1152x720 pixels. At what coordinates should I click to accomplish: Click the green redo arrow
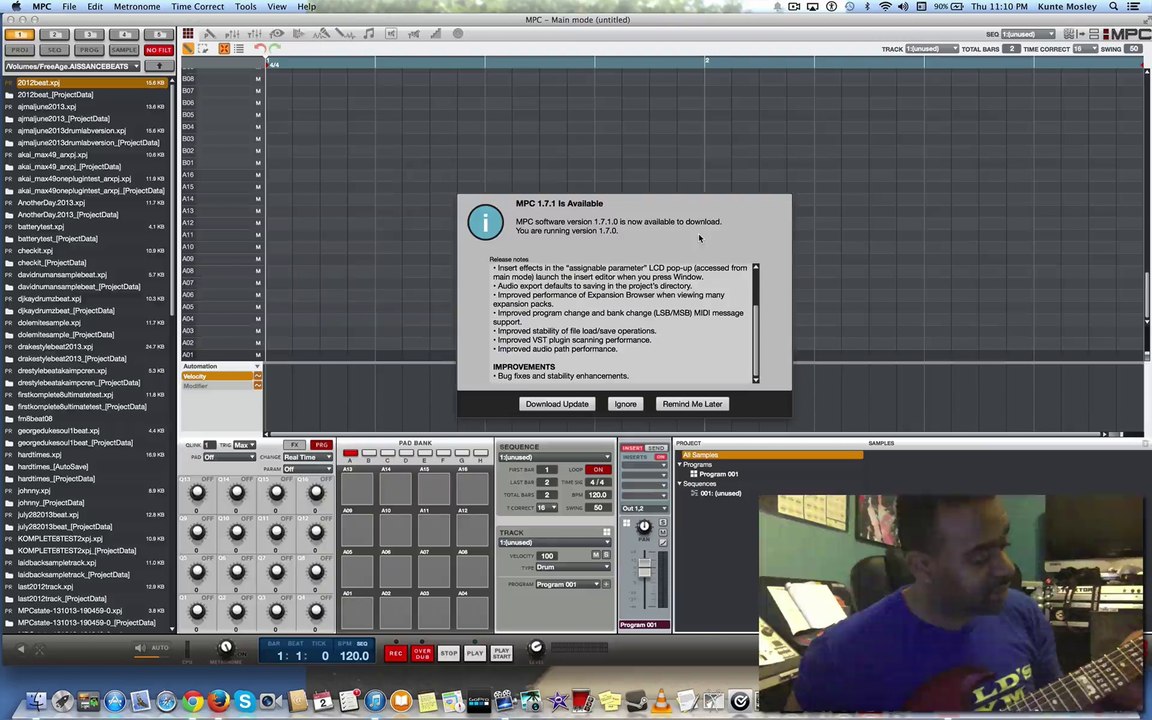click(275, 48)
